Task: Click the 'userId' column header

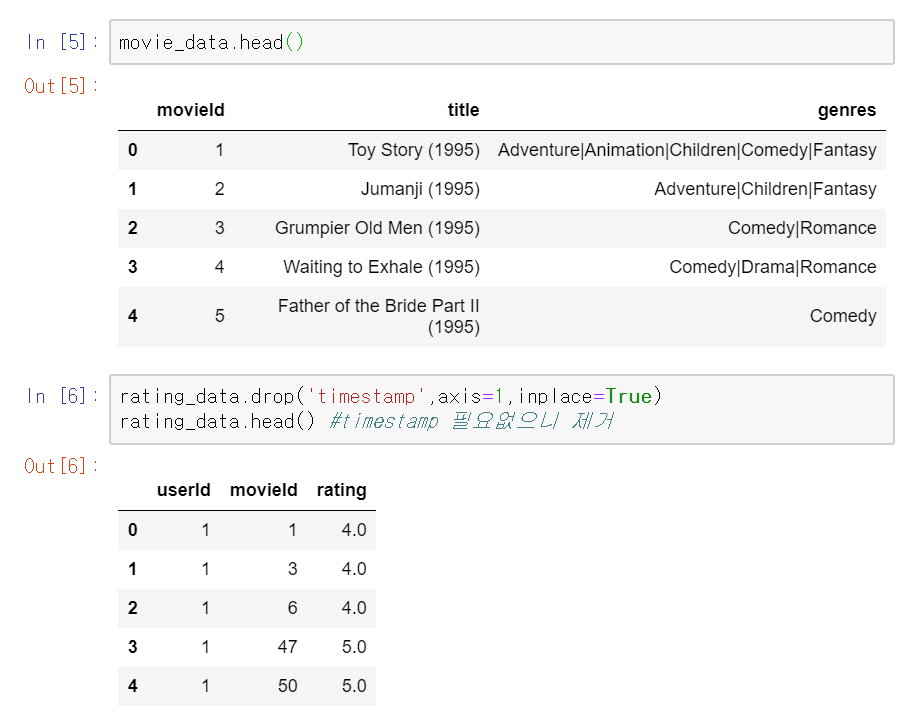Action: (x=184, y=490)
